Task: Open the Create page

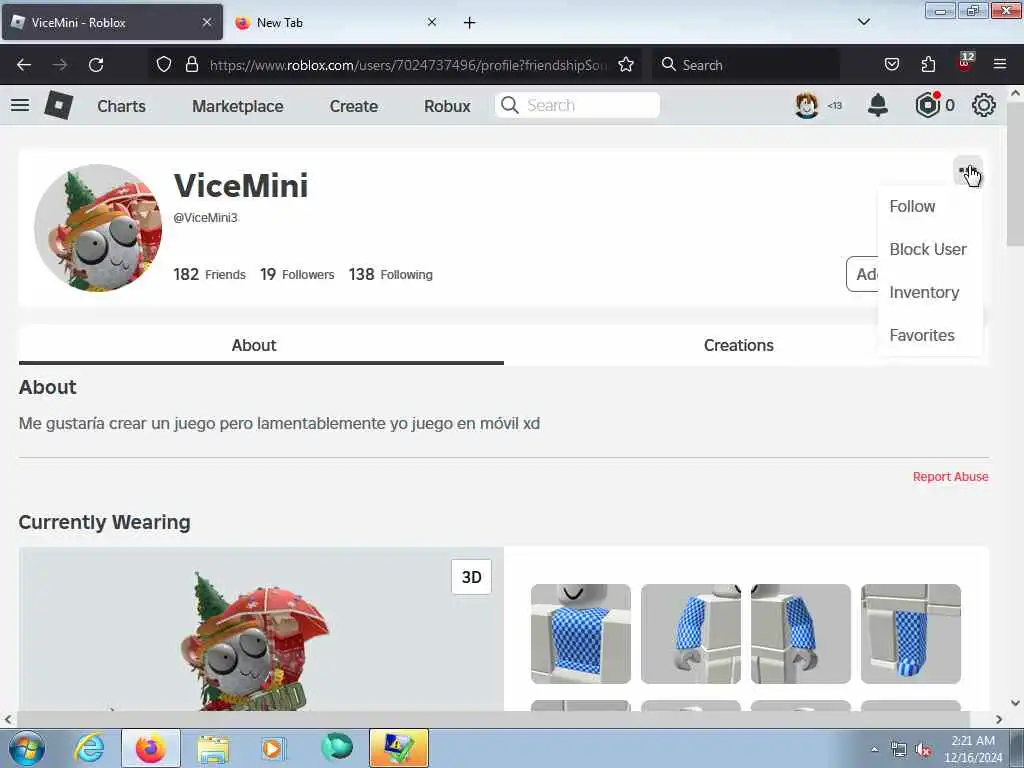Action: point(354,106)
